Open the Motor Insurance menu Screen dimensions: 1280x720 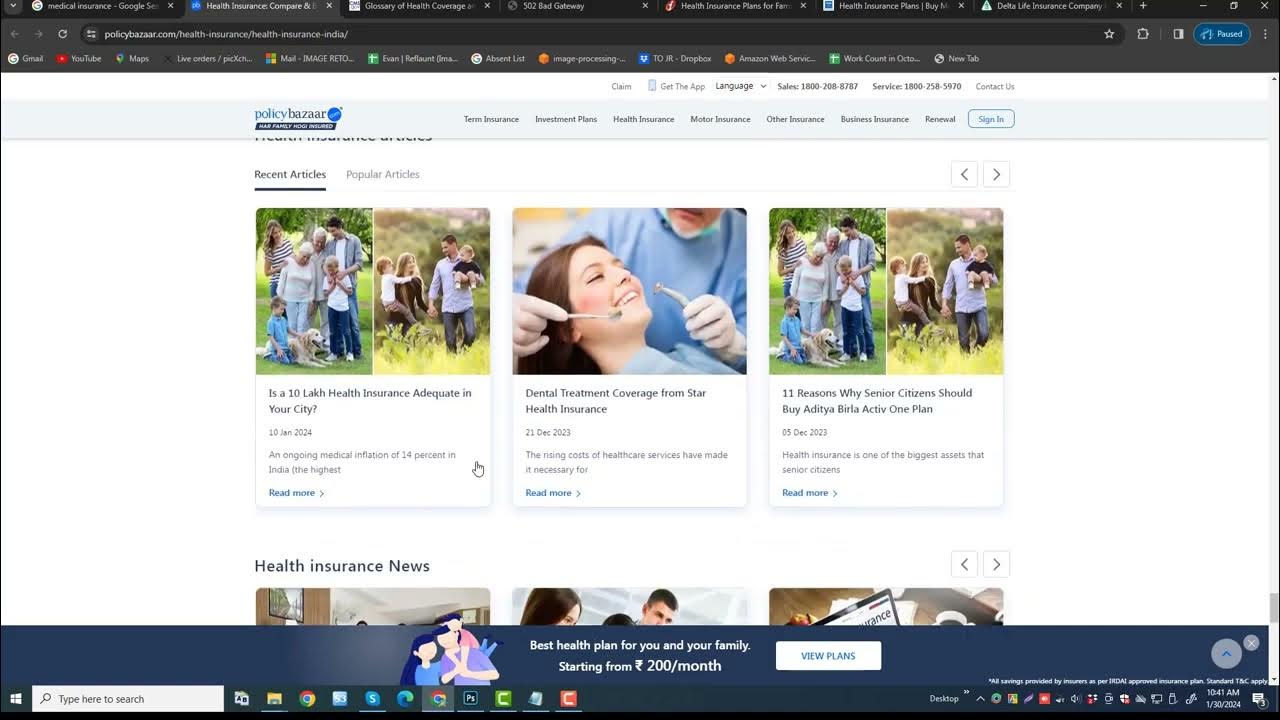720,119
